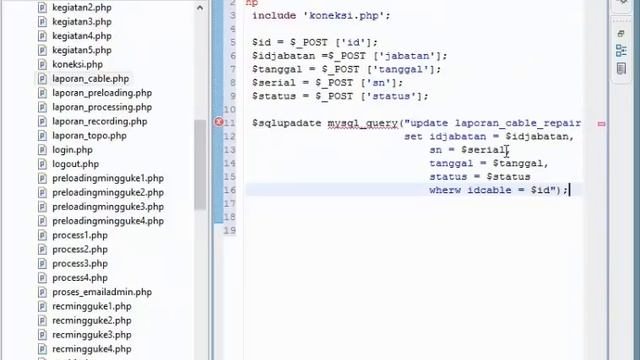The height and width of the screenshot is (360, 640).
Task: Open preloadingmingguke4.php
Action: click(x=108, y=221)
